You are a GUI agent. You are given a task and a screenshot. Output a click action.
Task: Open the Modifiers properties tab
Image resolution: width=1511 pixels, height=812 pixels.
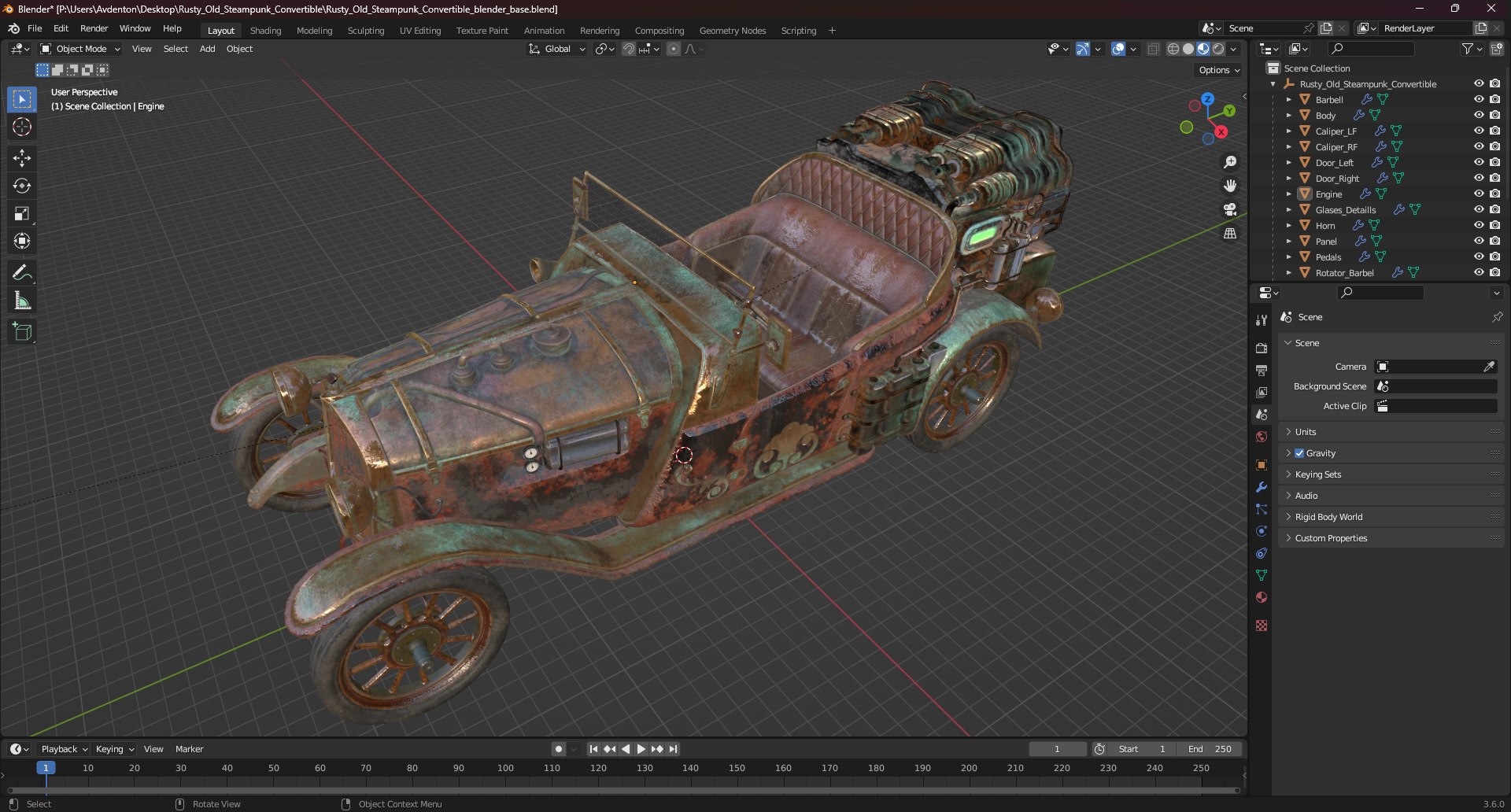1262,487
